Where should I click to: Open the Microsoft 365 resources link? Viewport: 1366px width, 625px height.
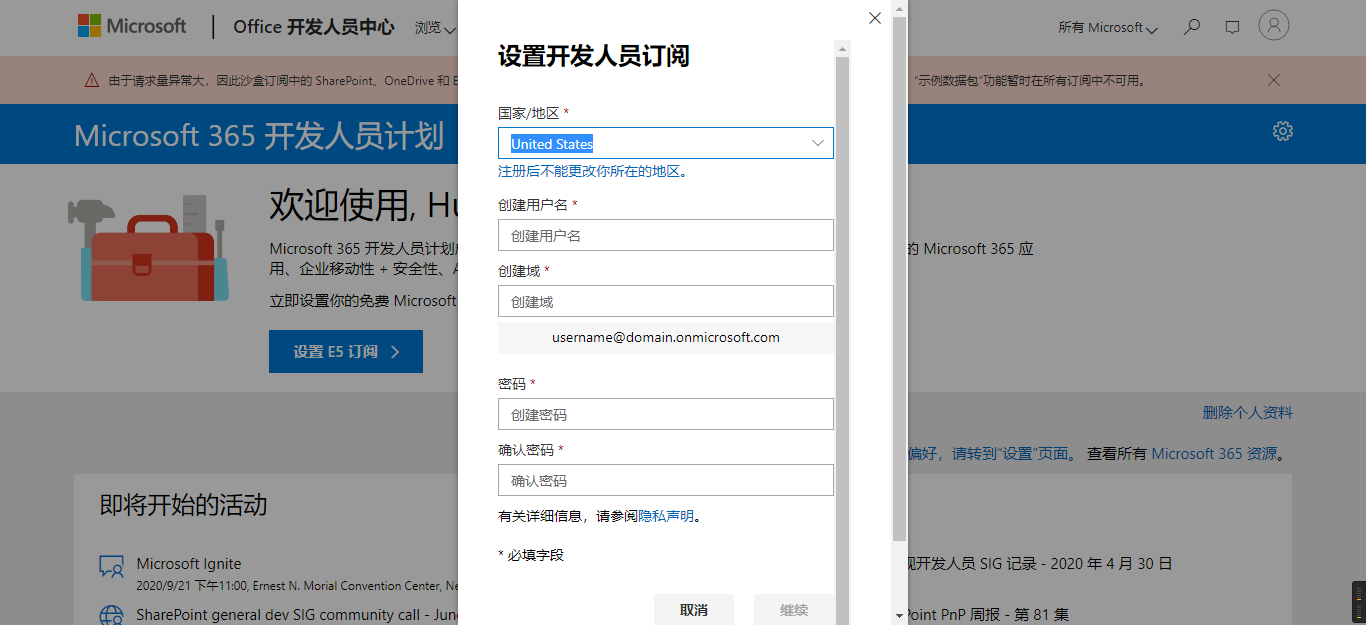coord(1214,453)
